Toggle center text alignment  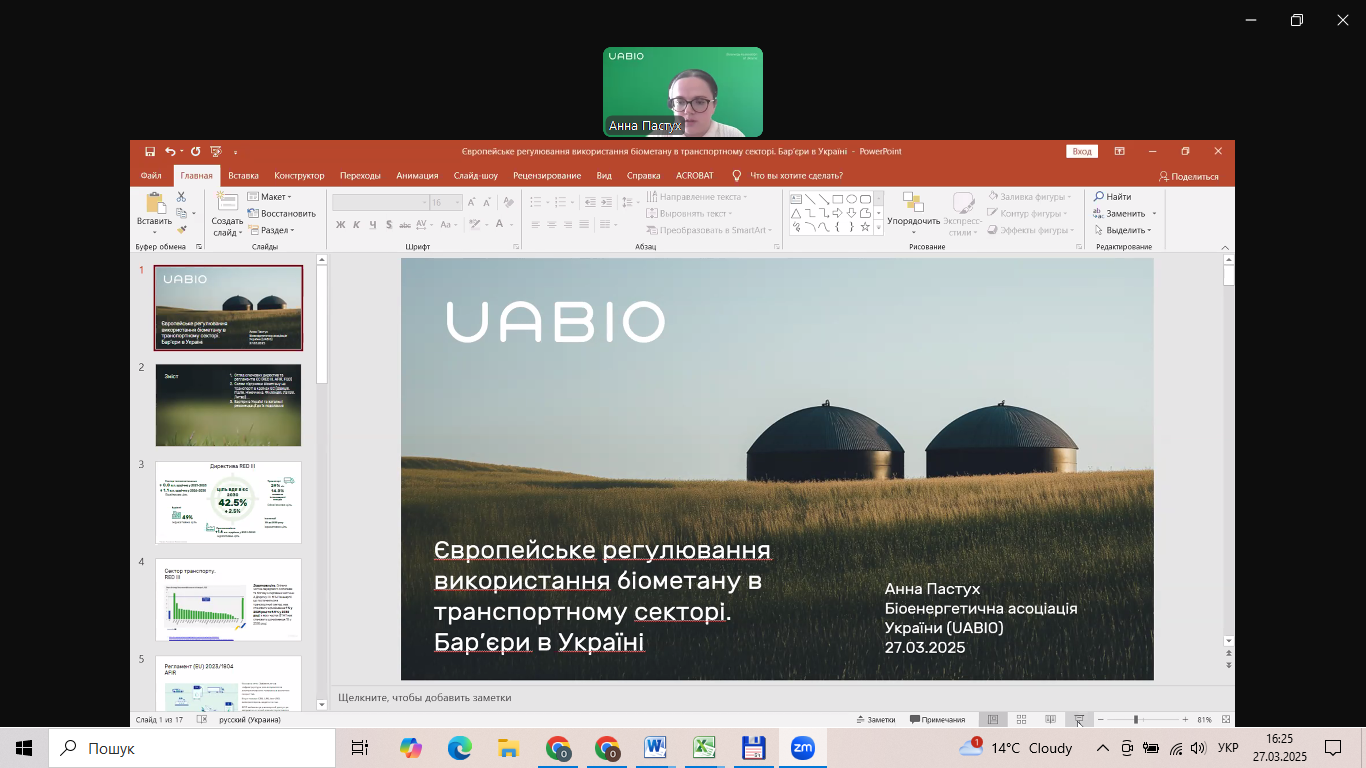pyautogui.click(x=552, y=225)
